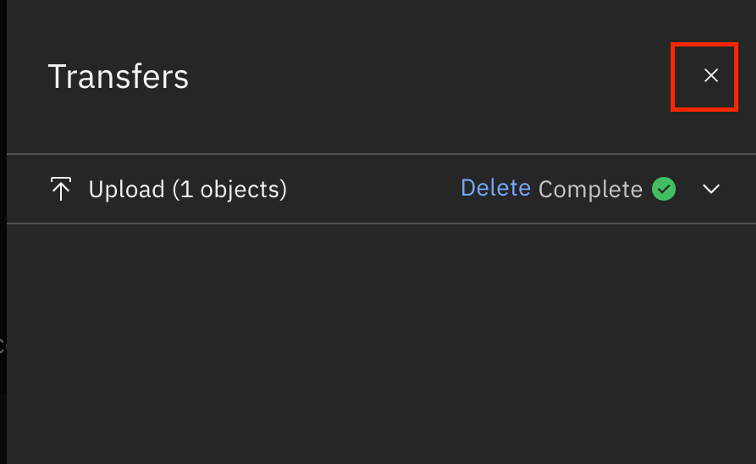
Task: Open the Upload row's disclosure arrow
Action: click(x=711, y=189)
